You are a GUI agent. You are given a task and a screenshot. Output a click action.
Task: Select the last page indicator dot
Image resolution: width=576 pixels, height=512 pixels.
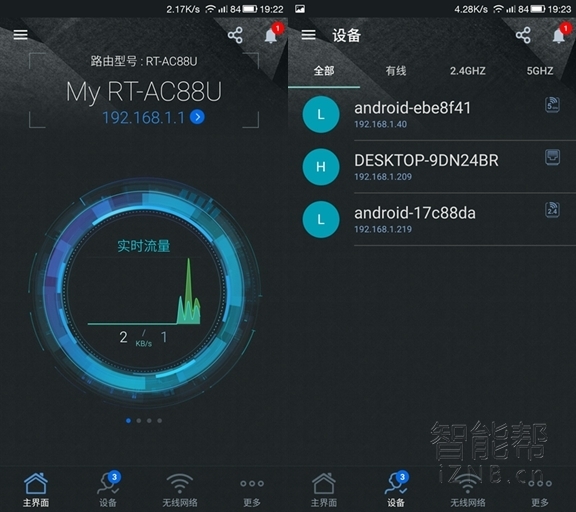pyautogui.click(x=159, y=421)
